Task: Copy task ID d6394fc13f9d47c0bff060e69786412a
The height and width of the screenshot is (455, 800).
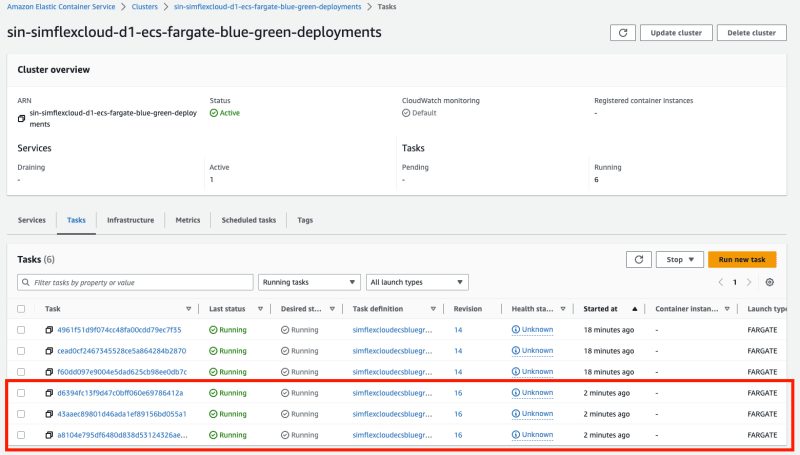Action: pyautogui.click(x=49, y=393)
